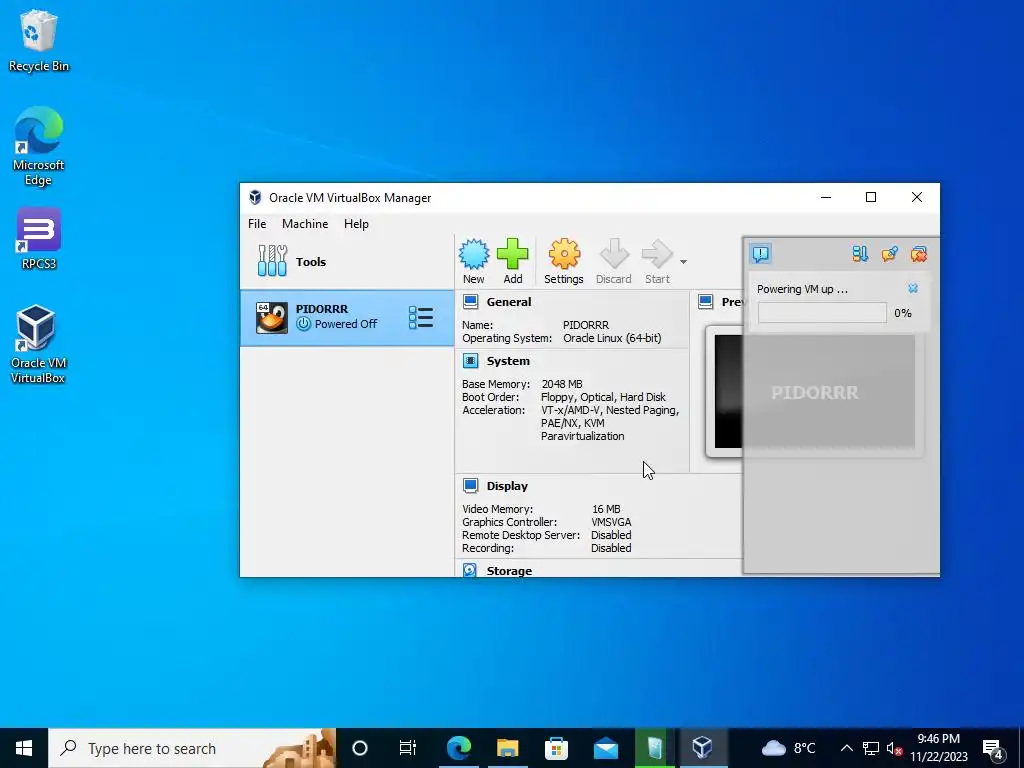The height and width of the screenshot is (768, 1024).
Task: Toggle the notification center speech-bubble icon
Action: [x=761, y=253]
